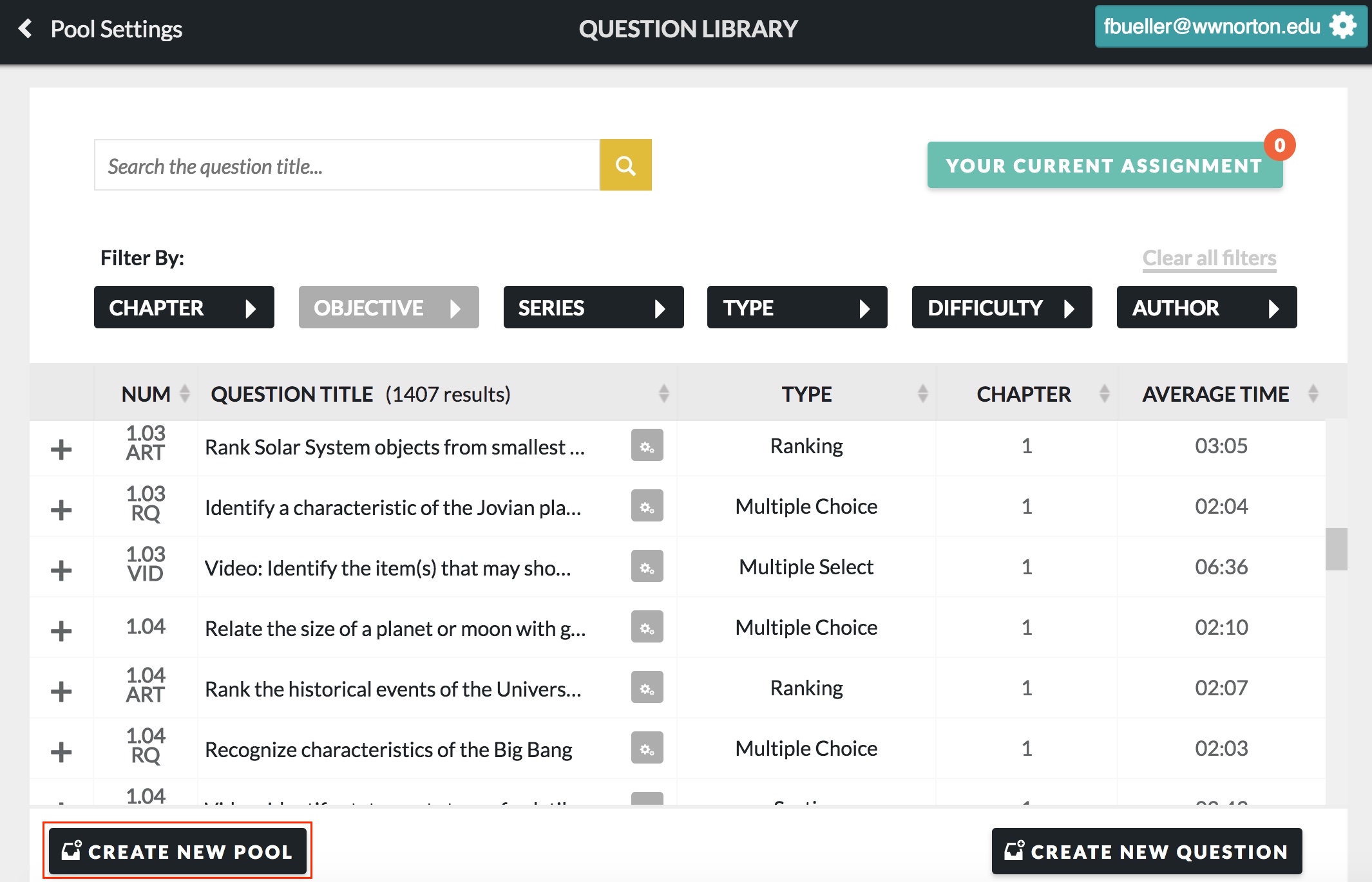This screenshot has height=882, width=1372.
Task: Expand the SERIES filter dropdown
Action: click(593, 308)
